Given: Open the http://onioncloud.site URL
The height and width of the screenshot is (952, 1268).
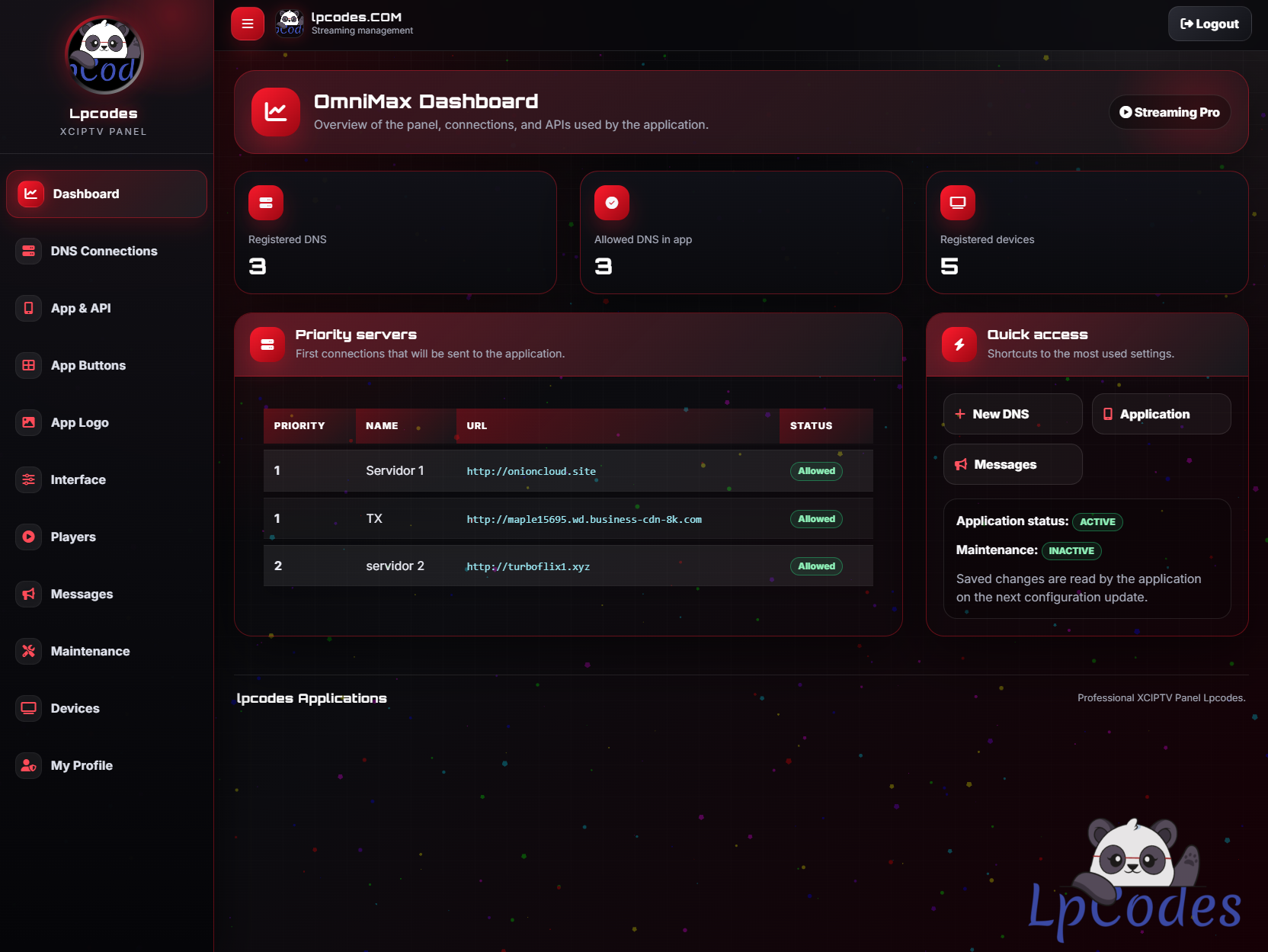Looking at the screenshot, I should click(531, 471).
